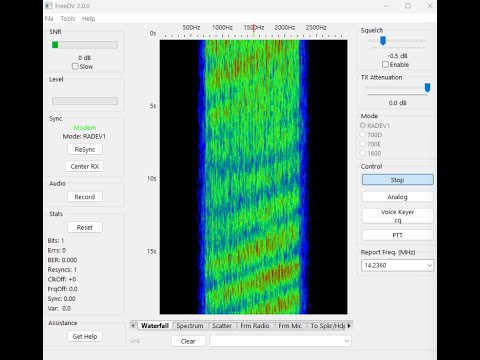Screen dimensions: 480x360
Task: Click the 'Mode: RADEV1' sync text
Action: tap(84, 136)
